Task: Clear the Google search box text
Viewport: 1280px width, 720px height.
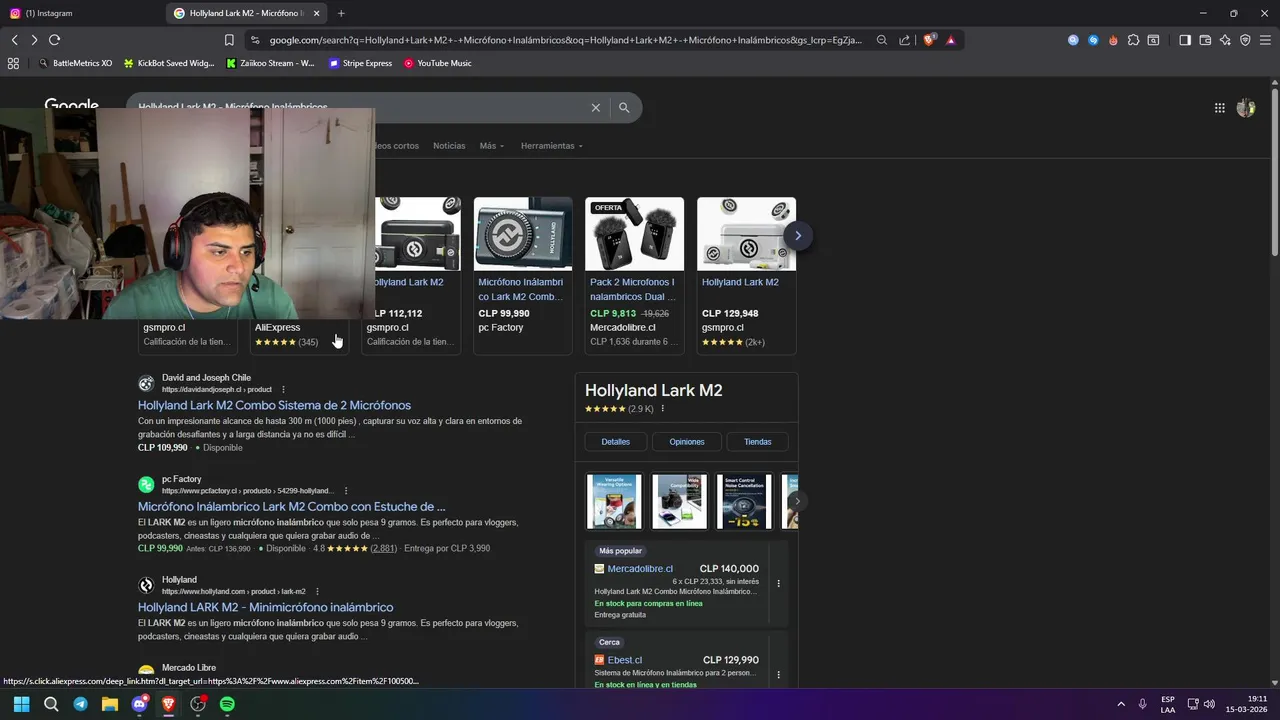Action: point(596,107)
